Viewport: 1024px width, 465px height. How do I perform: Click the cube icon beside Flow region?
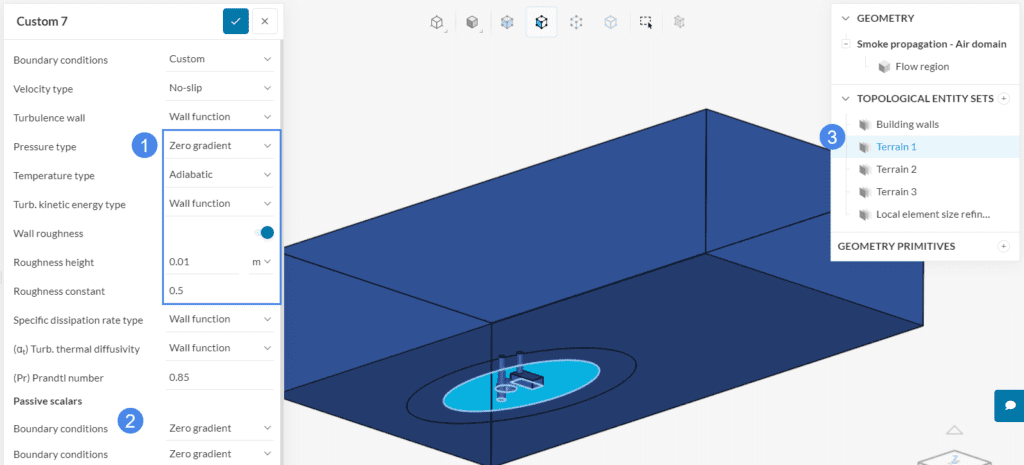coord(884,67)
